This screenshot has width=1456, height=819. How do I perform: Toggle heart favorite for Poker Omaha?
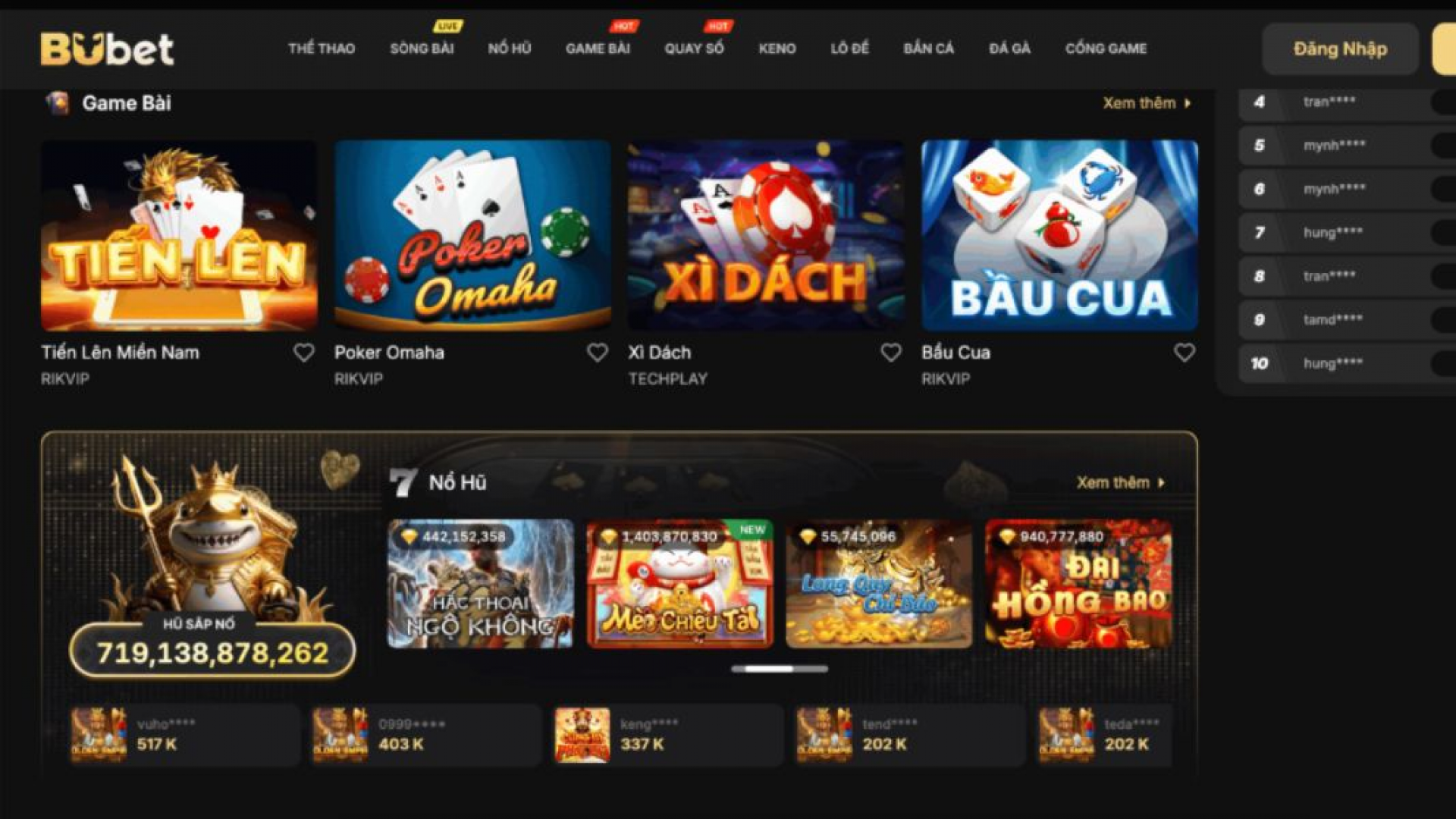tap(598, 353)
